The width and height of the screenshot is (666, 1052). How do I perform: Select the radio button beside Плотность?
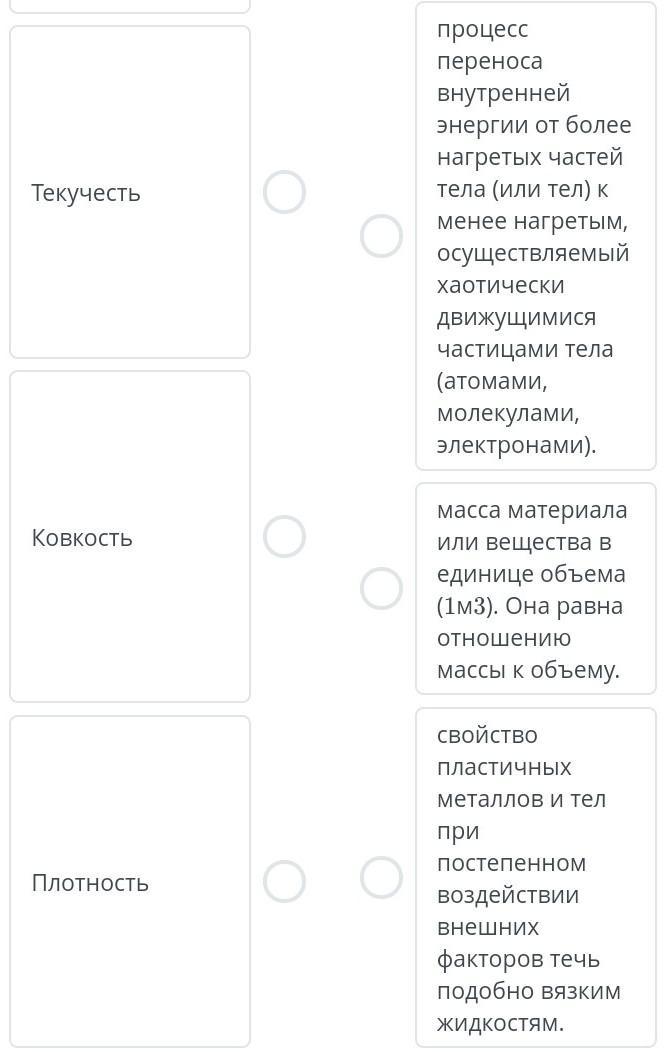point(284,881)
